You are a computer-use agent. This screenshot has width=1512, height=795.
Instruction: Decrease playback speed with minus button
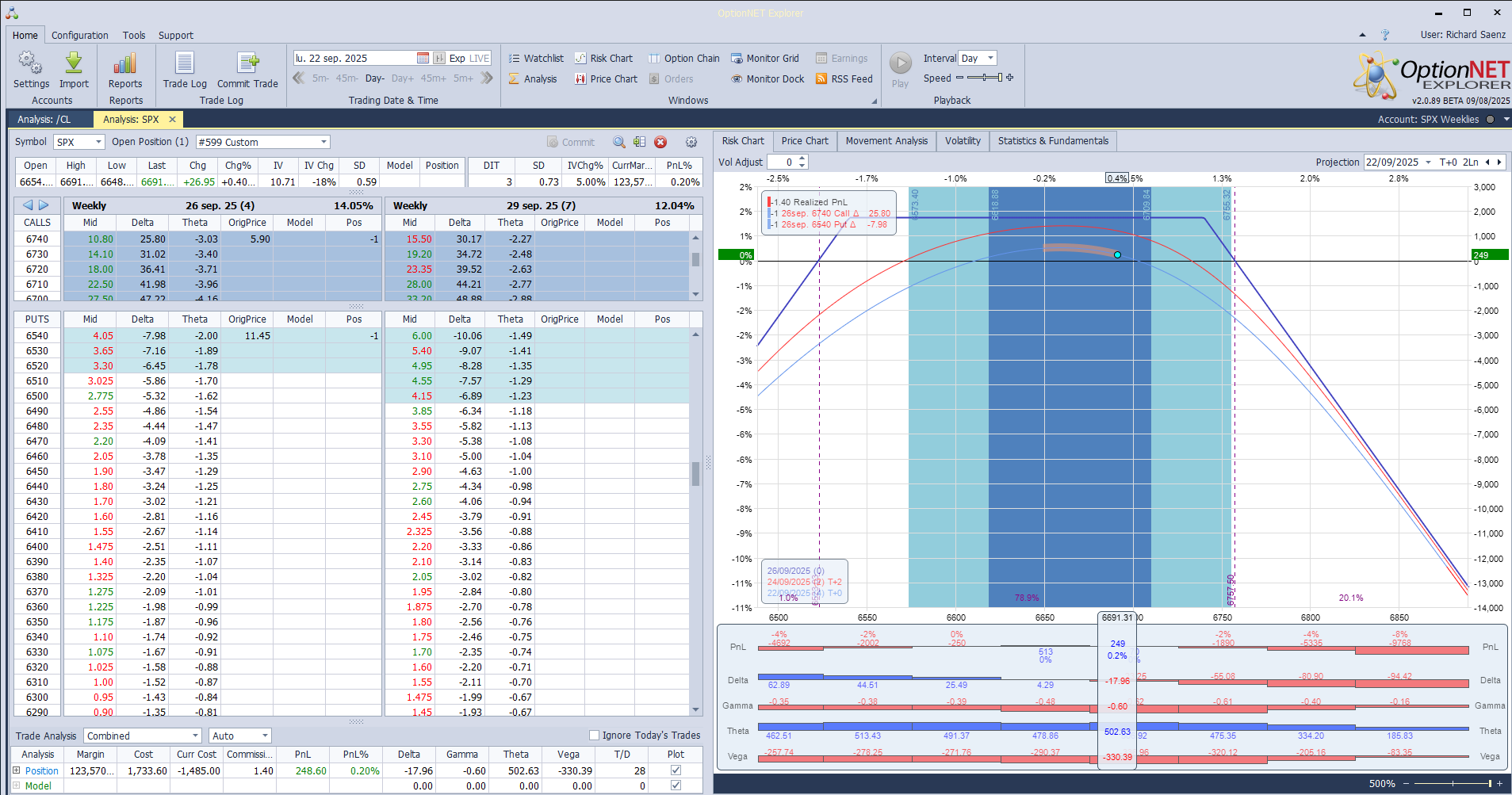point(959,78)
